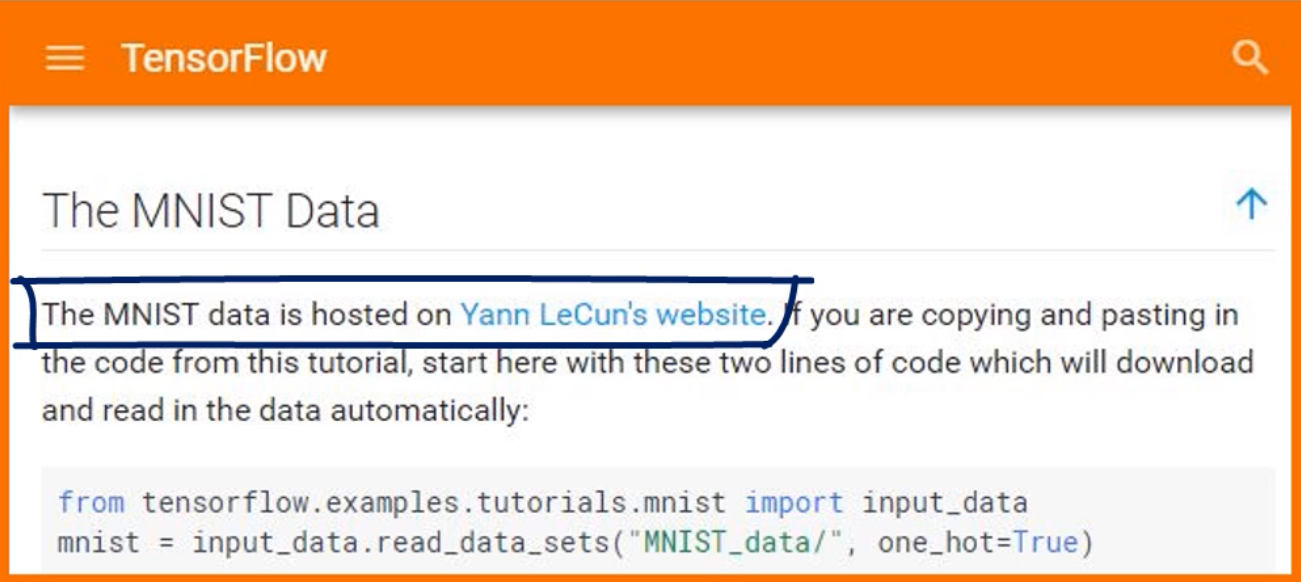The width and height of the screenshot is (1301, 582).
Task: Click the text "and read in the data automatically:"
Action: click(x=285, y=410)
